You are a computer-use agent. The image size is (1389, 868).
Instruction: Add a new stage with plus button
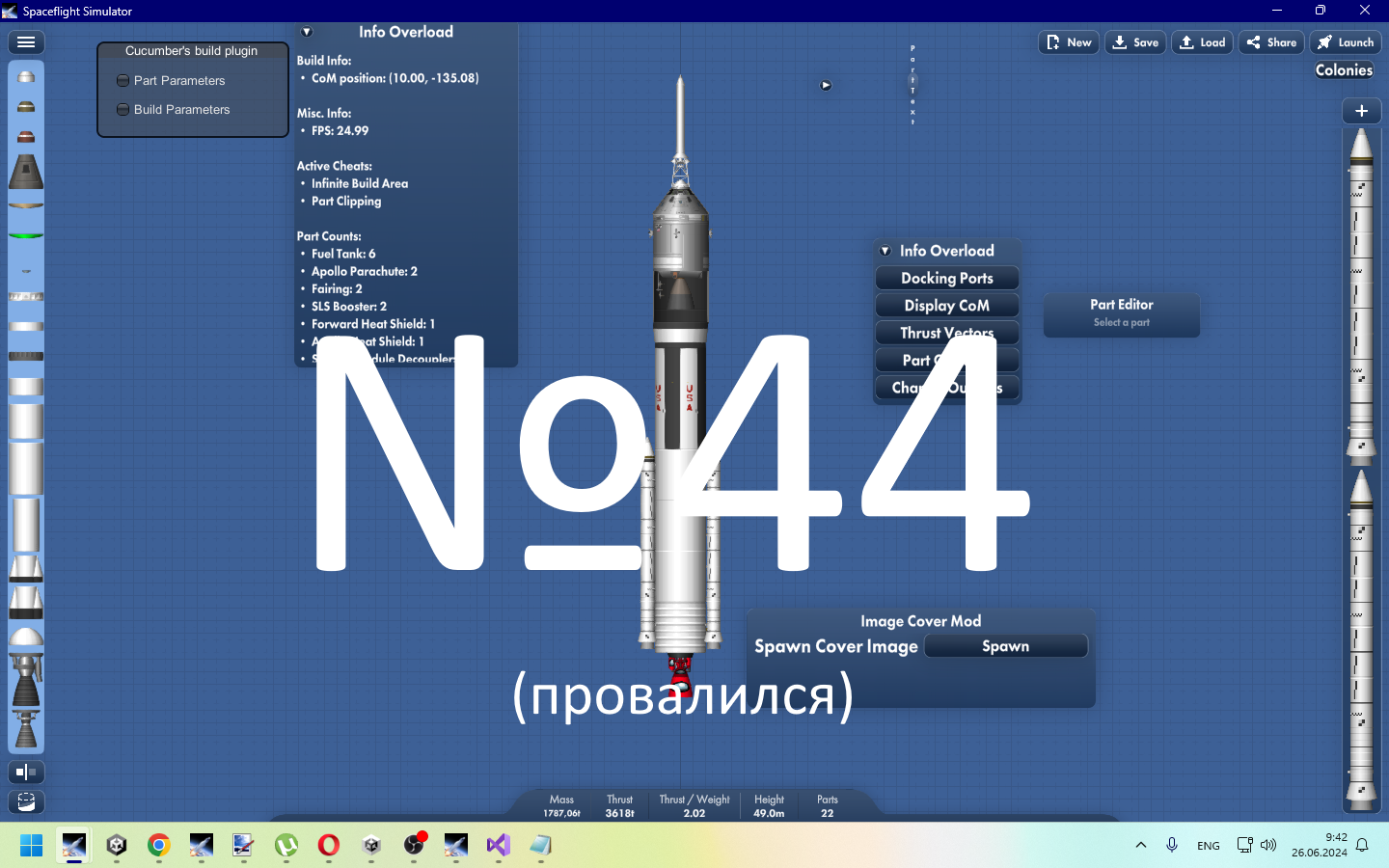[x=1361, y=111]
